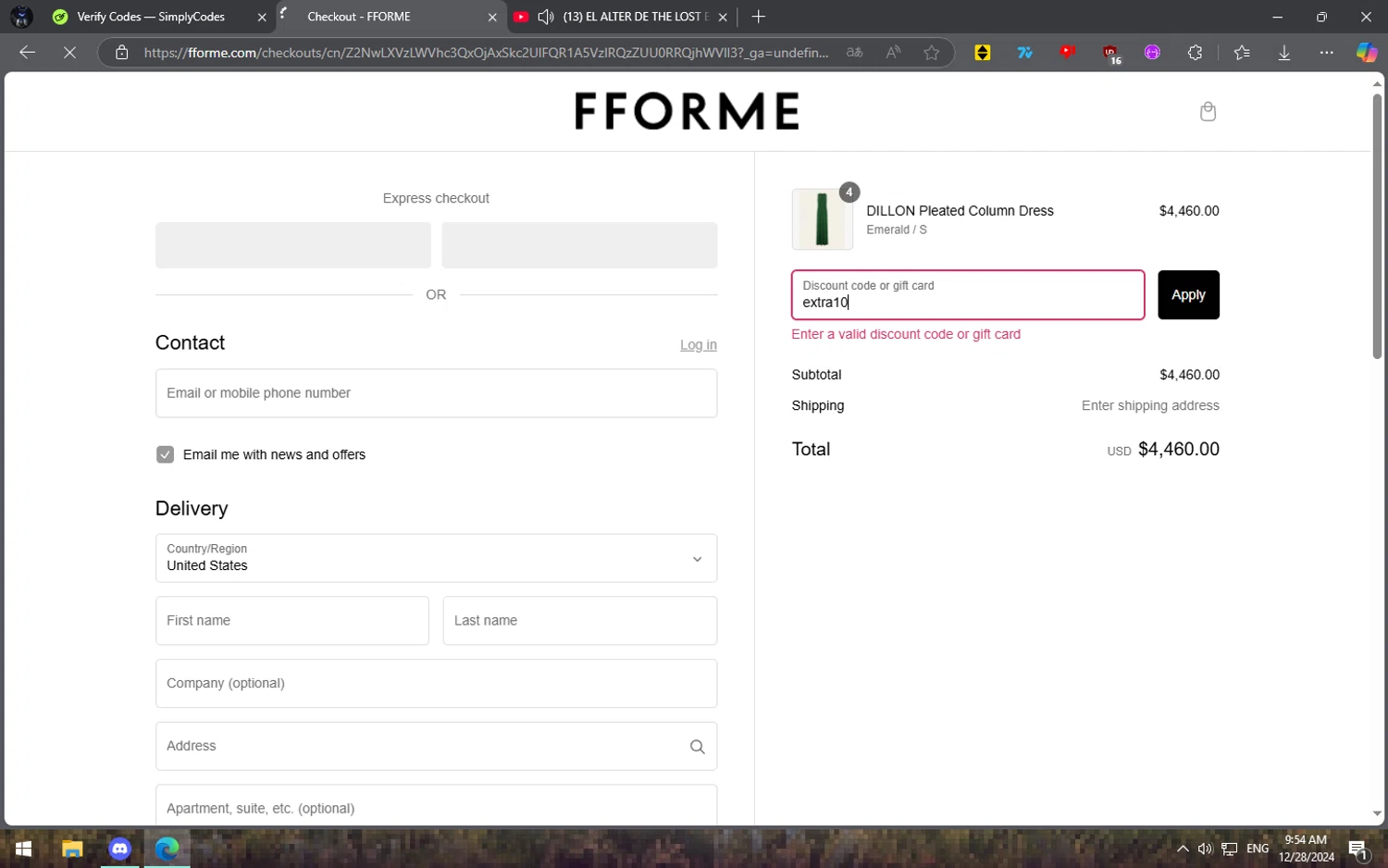1388x868 pixels.
Task: Click the browser address bar URL
Action: click(x=486, y=53)
